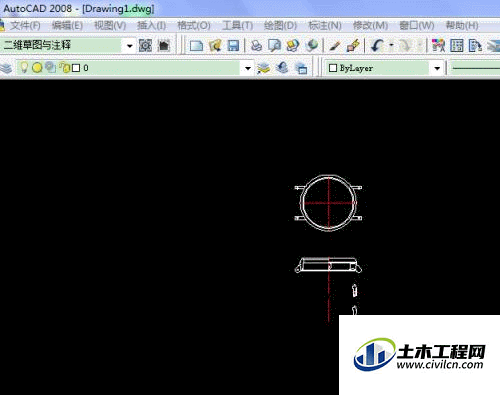Viewport: 500px width, 395px height.
Task: Open the 文件(F) menu
Action: 25,25
